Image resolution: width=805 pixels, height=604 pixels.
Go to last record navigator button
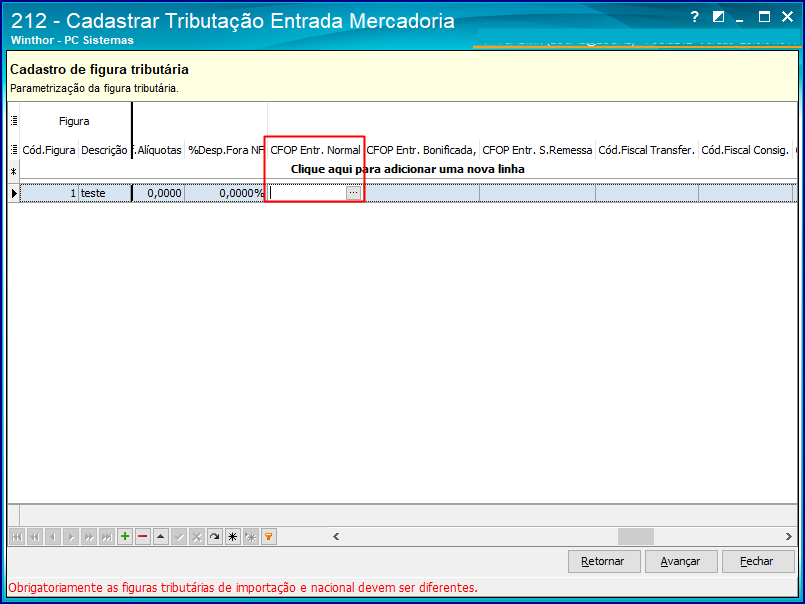pyautogui.click(x=107, y=537)
